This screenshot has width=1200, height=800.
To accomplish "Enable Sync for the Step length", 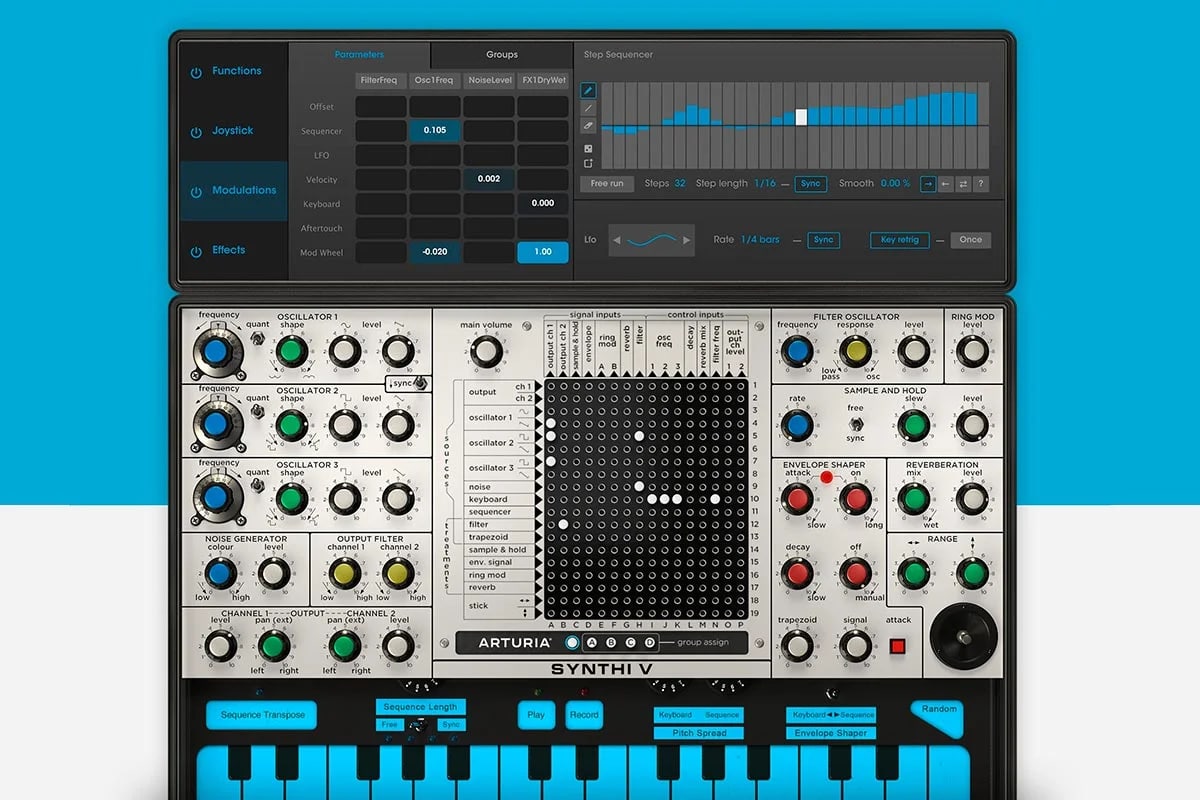I will click(x=811, y=184).
